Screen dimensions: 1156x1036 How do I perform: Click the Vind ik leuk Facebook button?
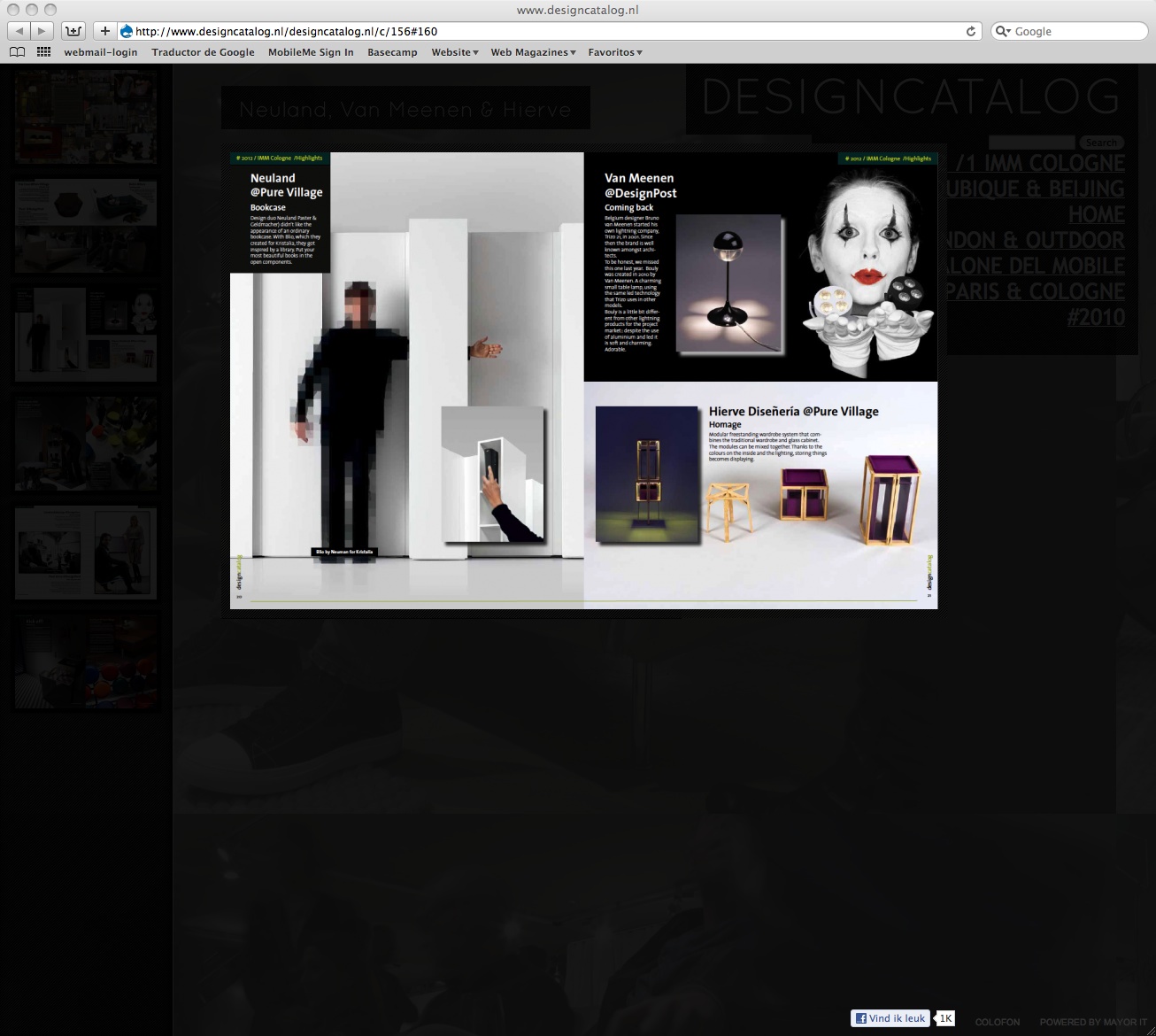(x=891, y=1018)
